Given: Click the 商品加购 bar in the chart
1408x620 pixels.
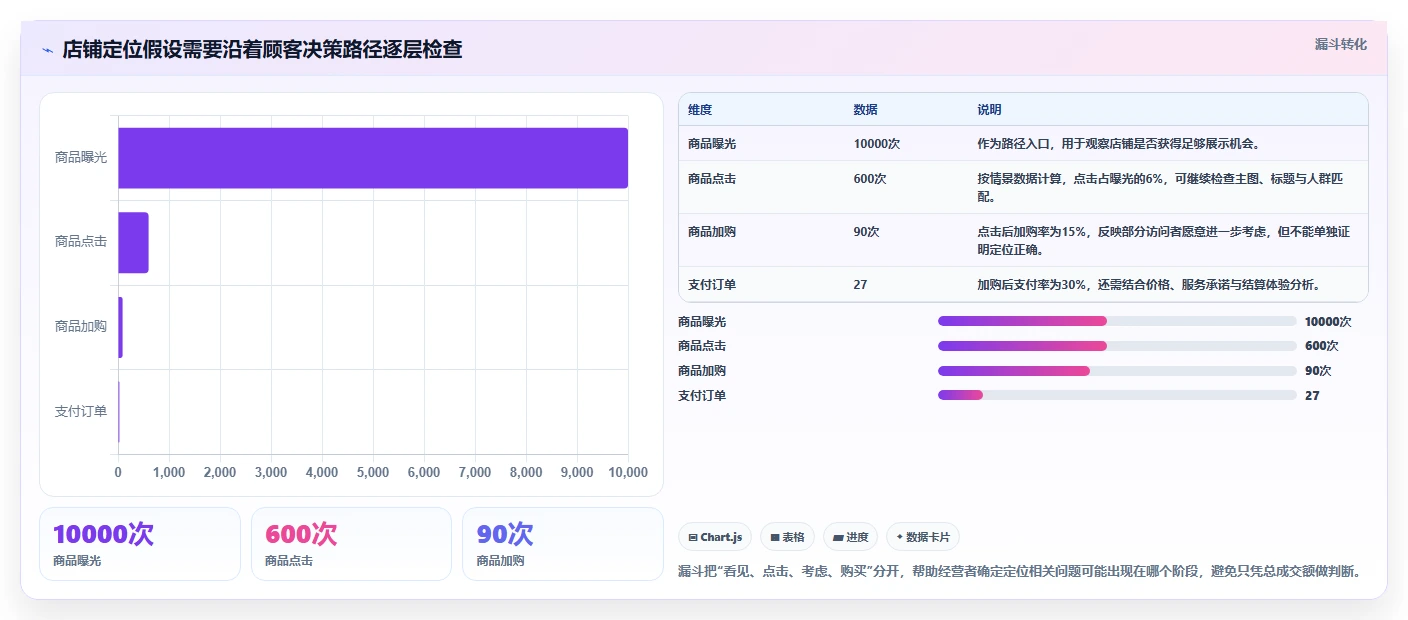Looking at the screenshot, I should pyautogui.click(x=120, y=327).
